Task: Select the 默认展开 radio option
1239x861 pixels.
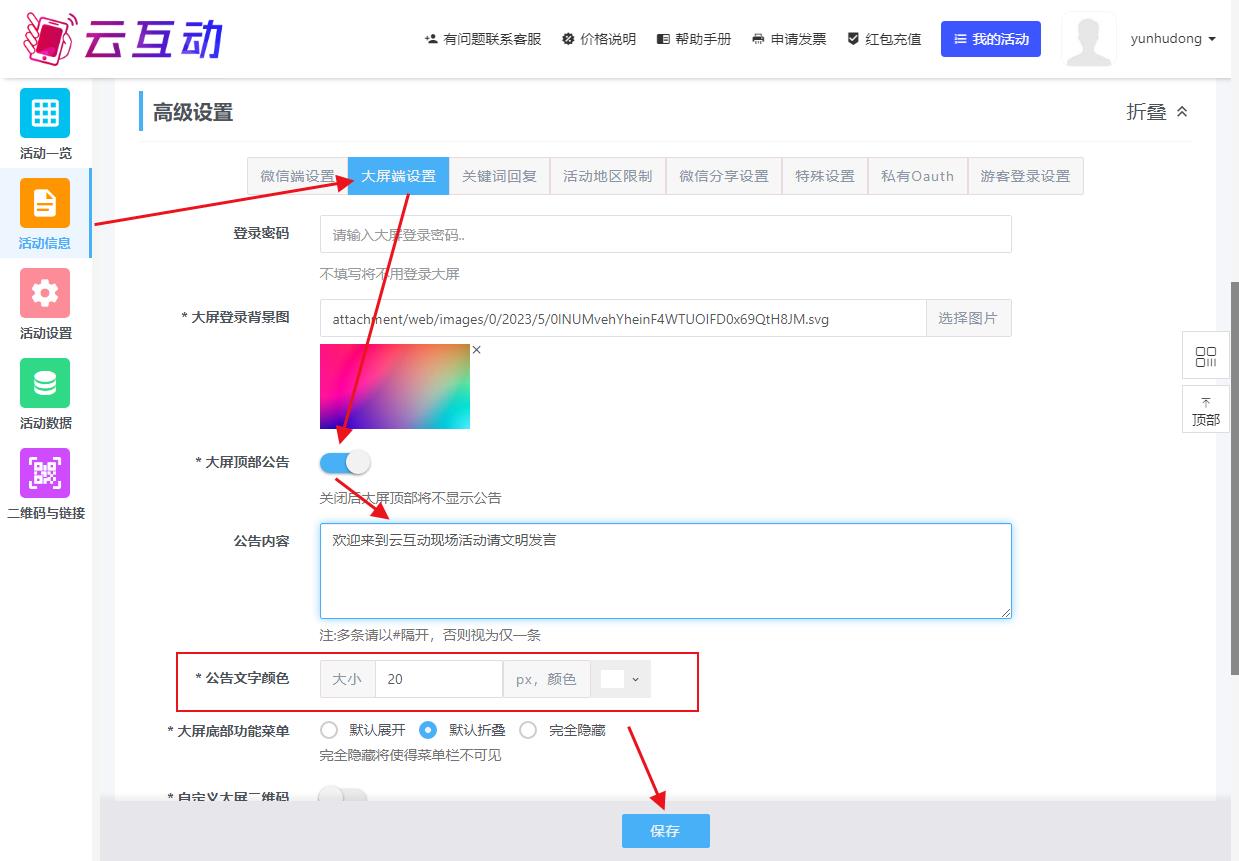Action: click(329, 730)
